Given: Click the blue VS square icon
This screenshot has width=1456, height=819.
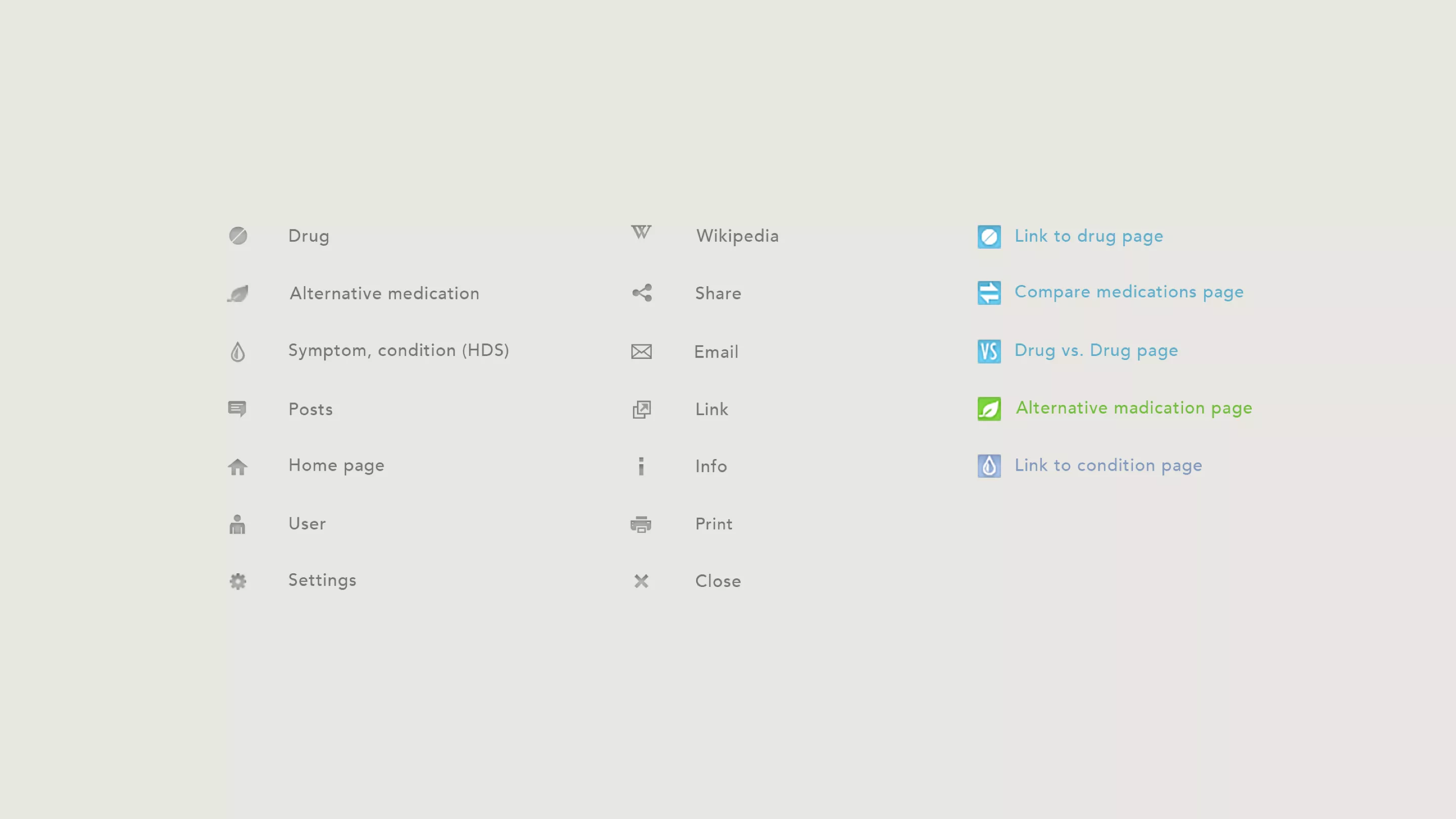Looking at the screenshot, I should click(x=988, y=351).
